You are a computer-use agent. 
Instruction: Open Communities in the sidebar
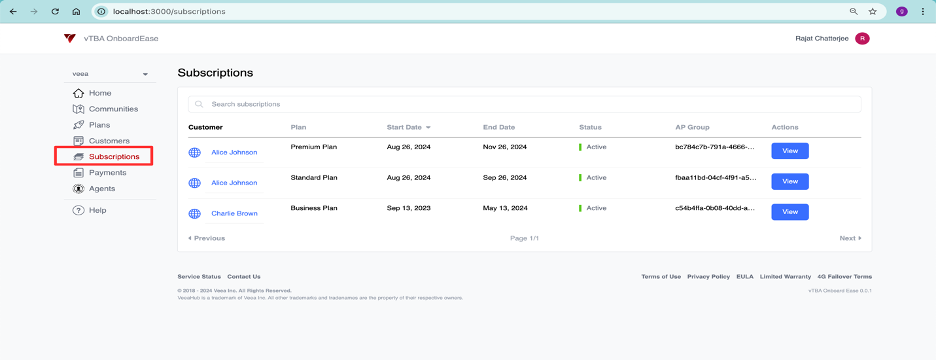point(113,109)
